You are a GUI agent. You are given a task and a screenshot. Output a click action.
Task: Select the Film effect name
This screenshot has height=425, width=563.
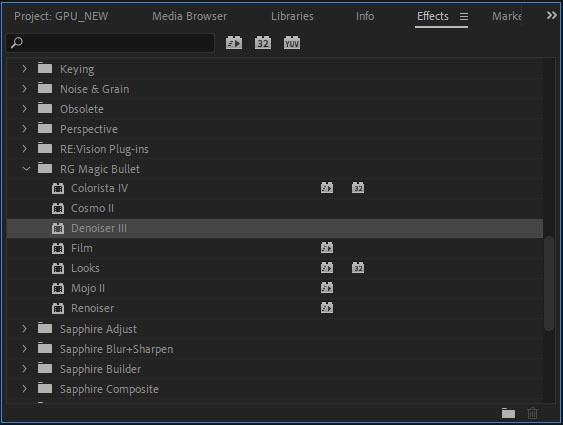tap(82, 248)
